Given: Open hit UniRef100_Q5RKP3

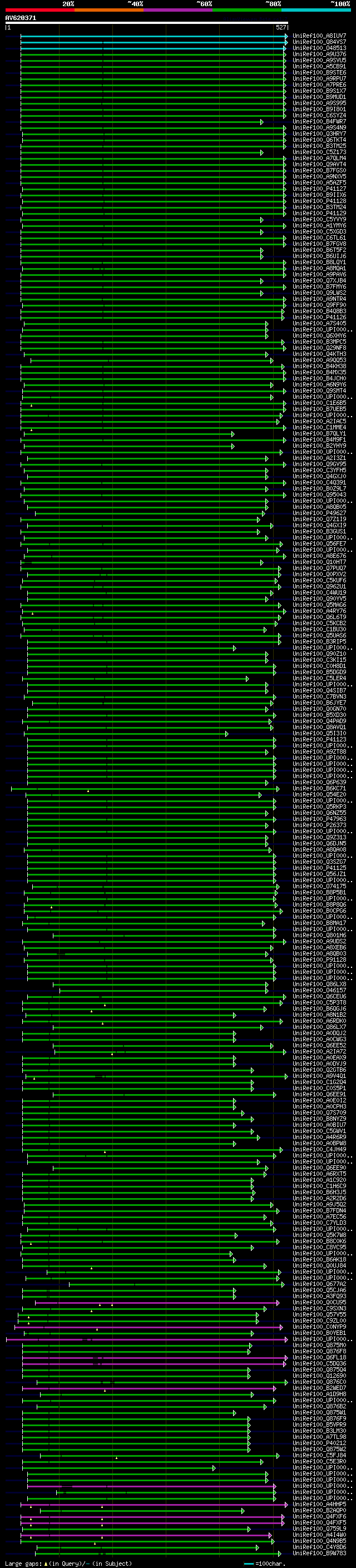Looking at the screenshot, I should pos(319,807).
